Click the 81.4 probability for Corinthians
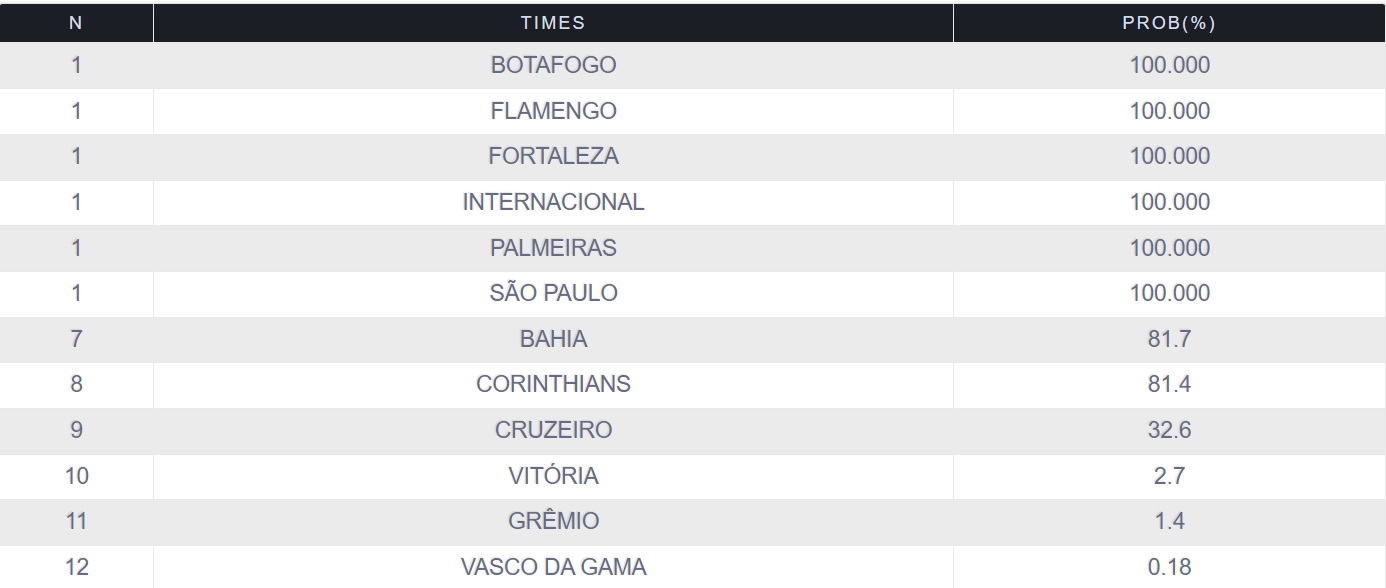The height and width of the screenshot is (588, 1386). pos(1169,384)
